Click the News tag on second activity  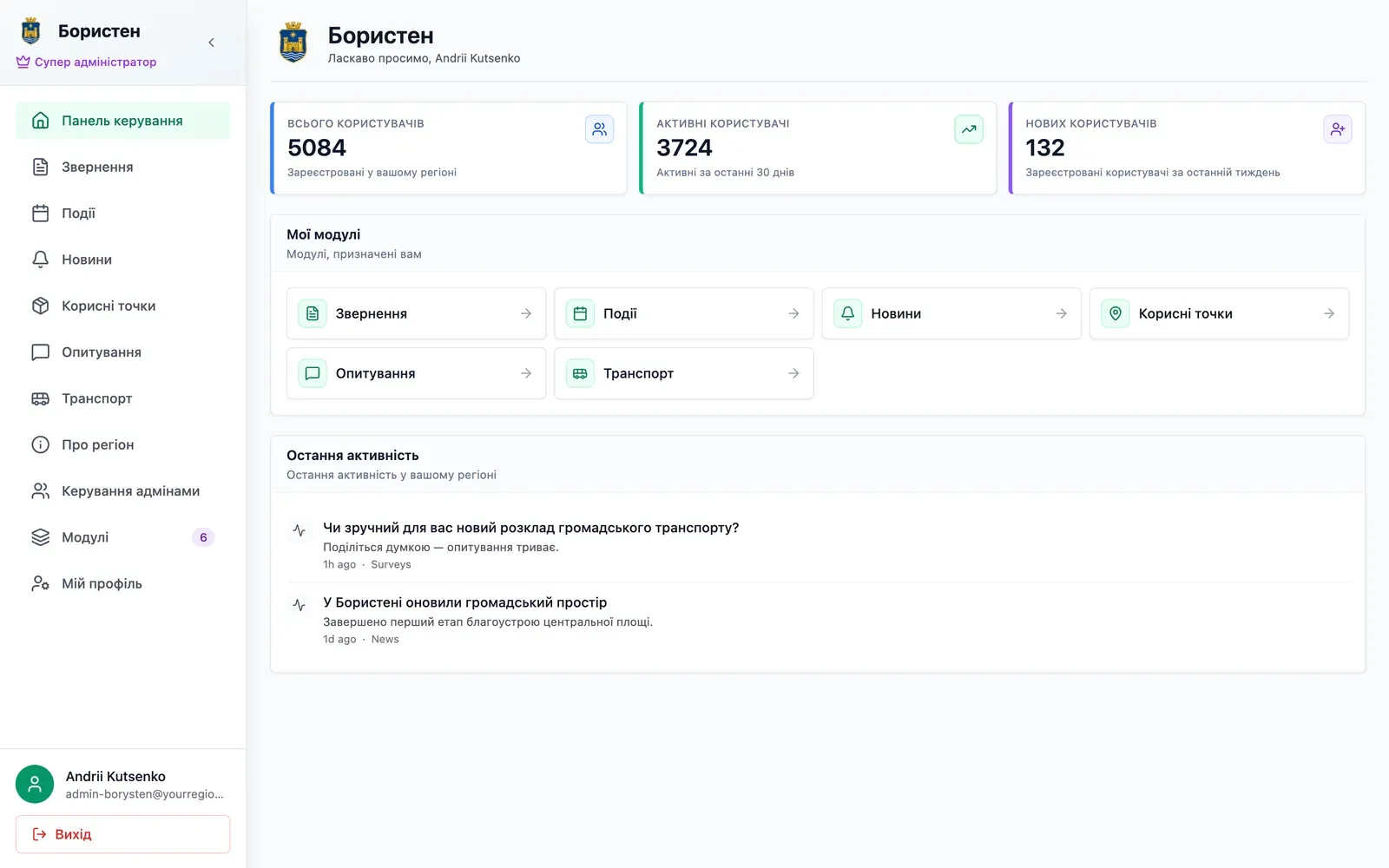(x=385, y=639)
